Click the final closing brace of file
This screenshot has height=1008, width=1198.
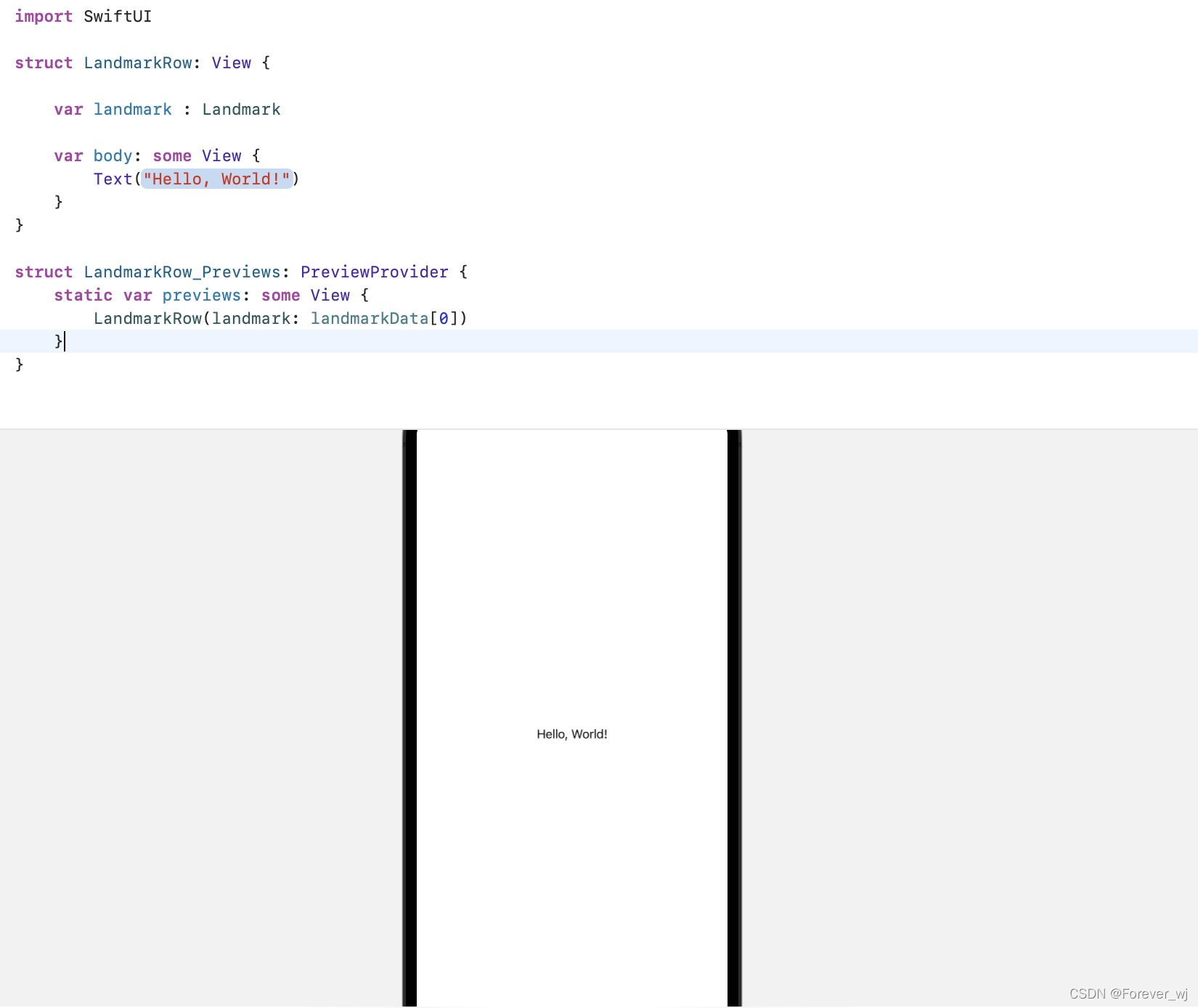coord(20,365)
